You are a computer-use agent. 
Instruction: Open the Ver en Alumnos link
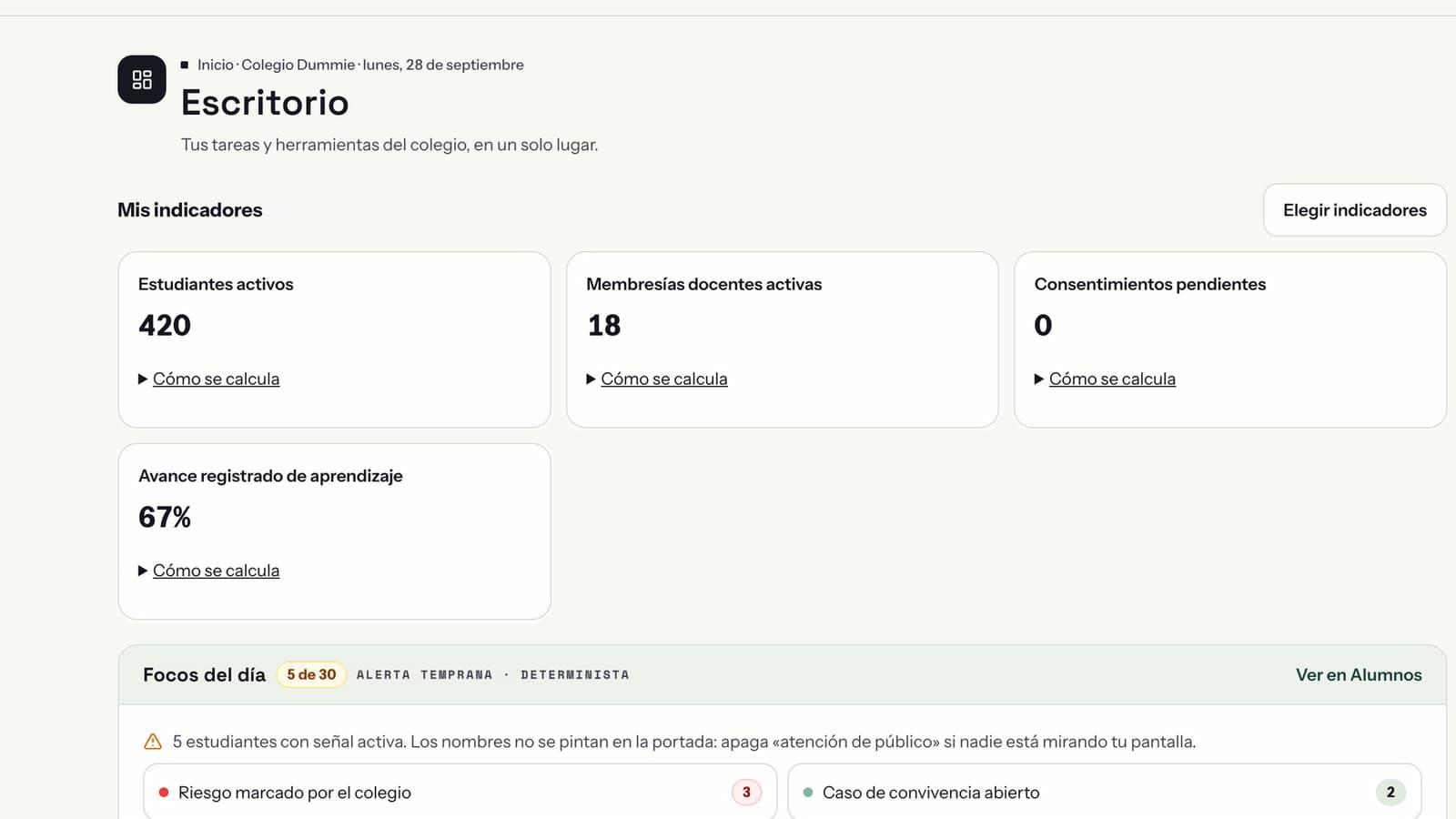tap(1359, 674)
